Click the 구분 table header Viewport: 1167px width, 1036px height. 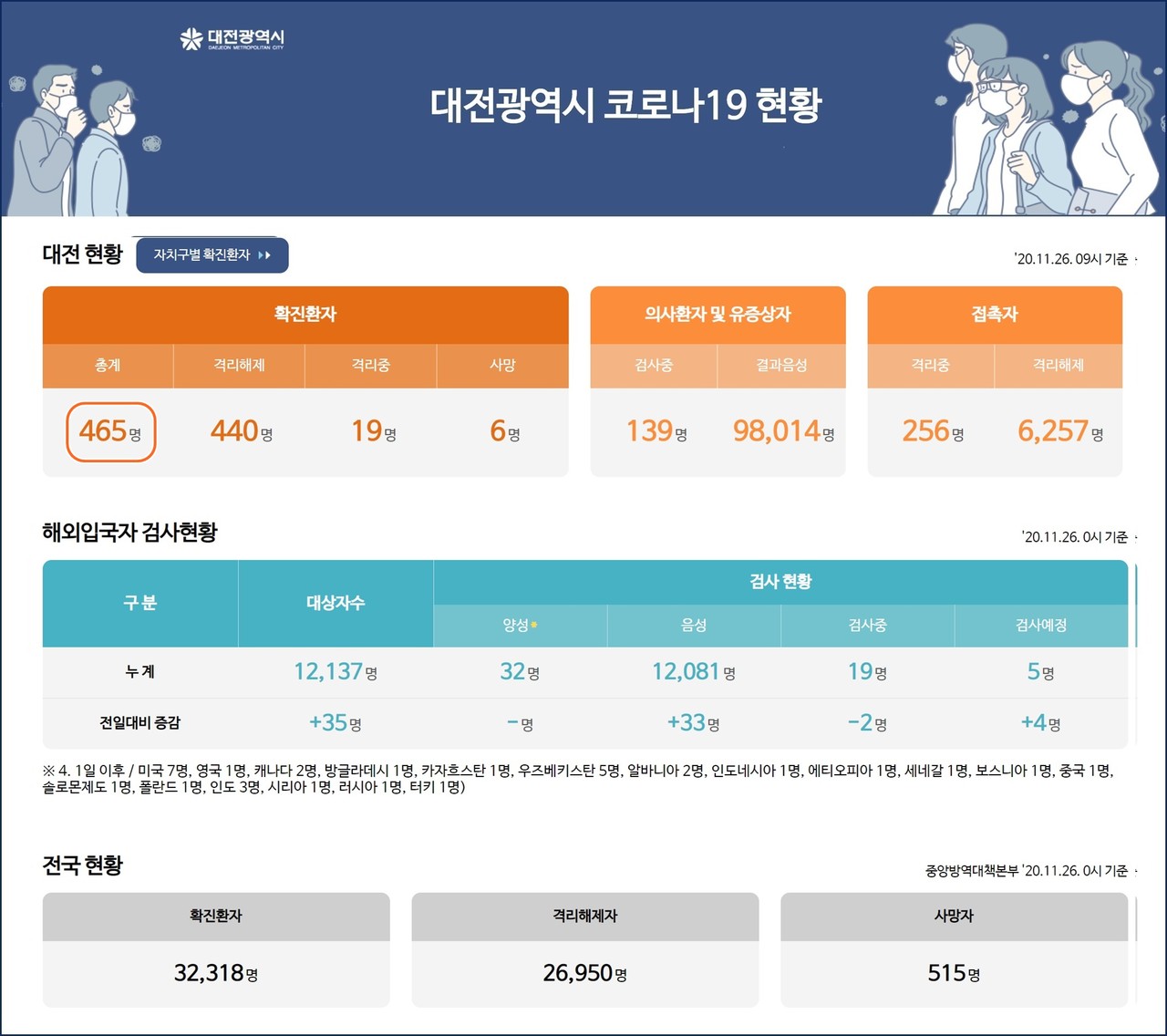[140, 603]
